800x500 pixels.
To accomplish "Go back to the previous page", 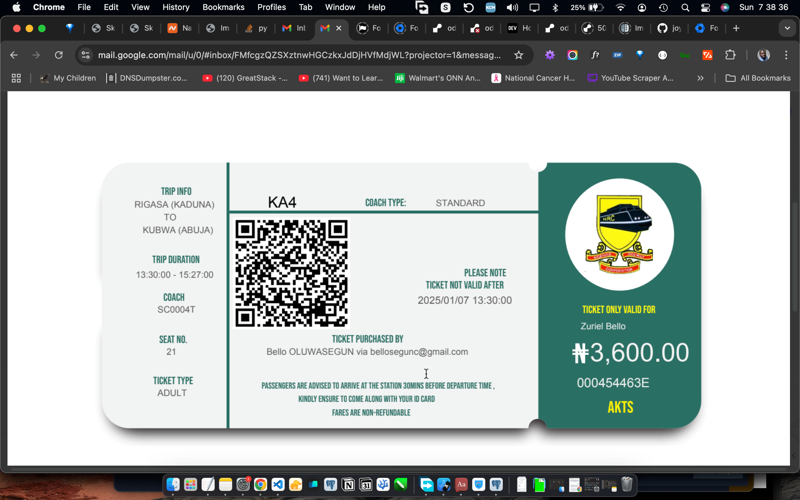I will point(14,55).
